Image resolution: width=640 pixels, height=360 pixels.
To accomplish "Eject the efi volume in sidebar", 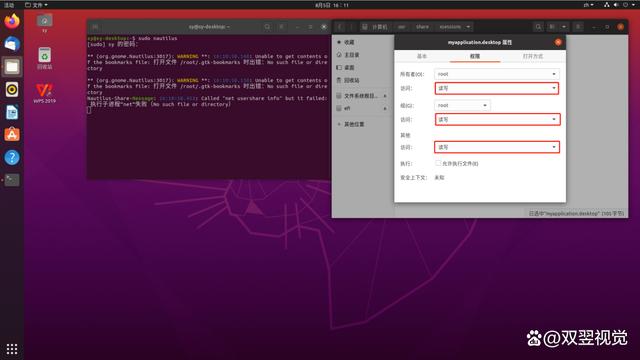I will [x=385, y=109].
